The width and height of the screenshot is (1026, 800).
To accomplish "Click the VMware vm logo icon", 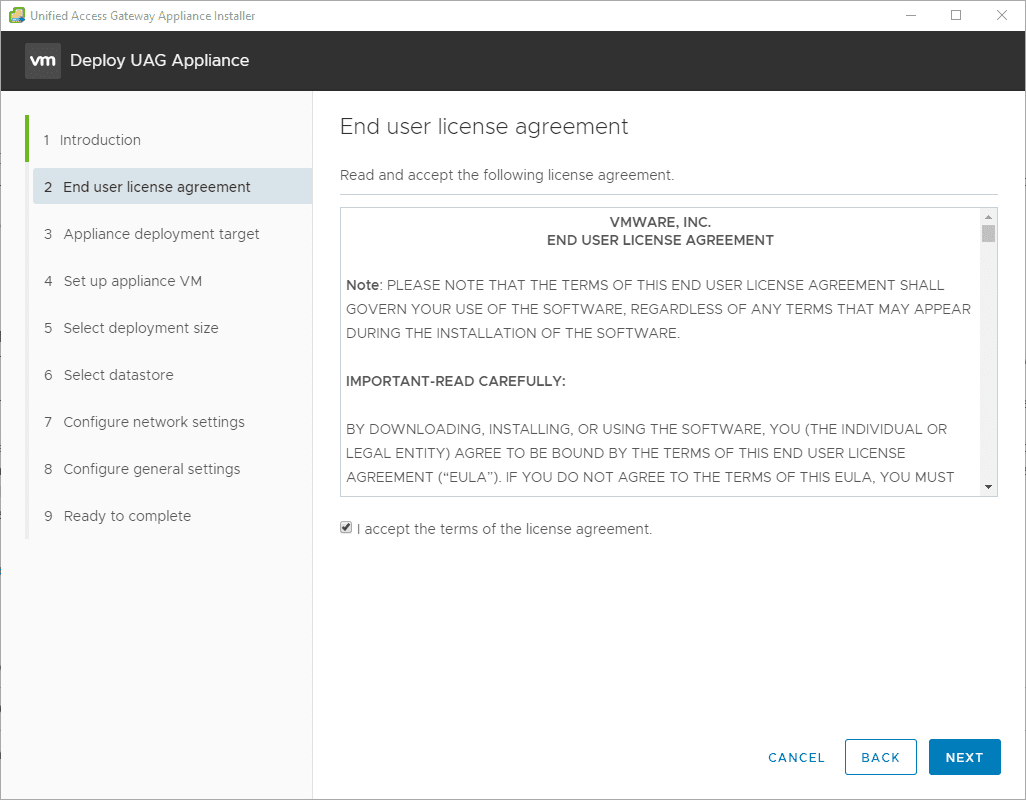I will [42, 61].
